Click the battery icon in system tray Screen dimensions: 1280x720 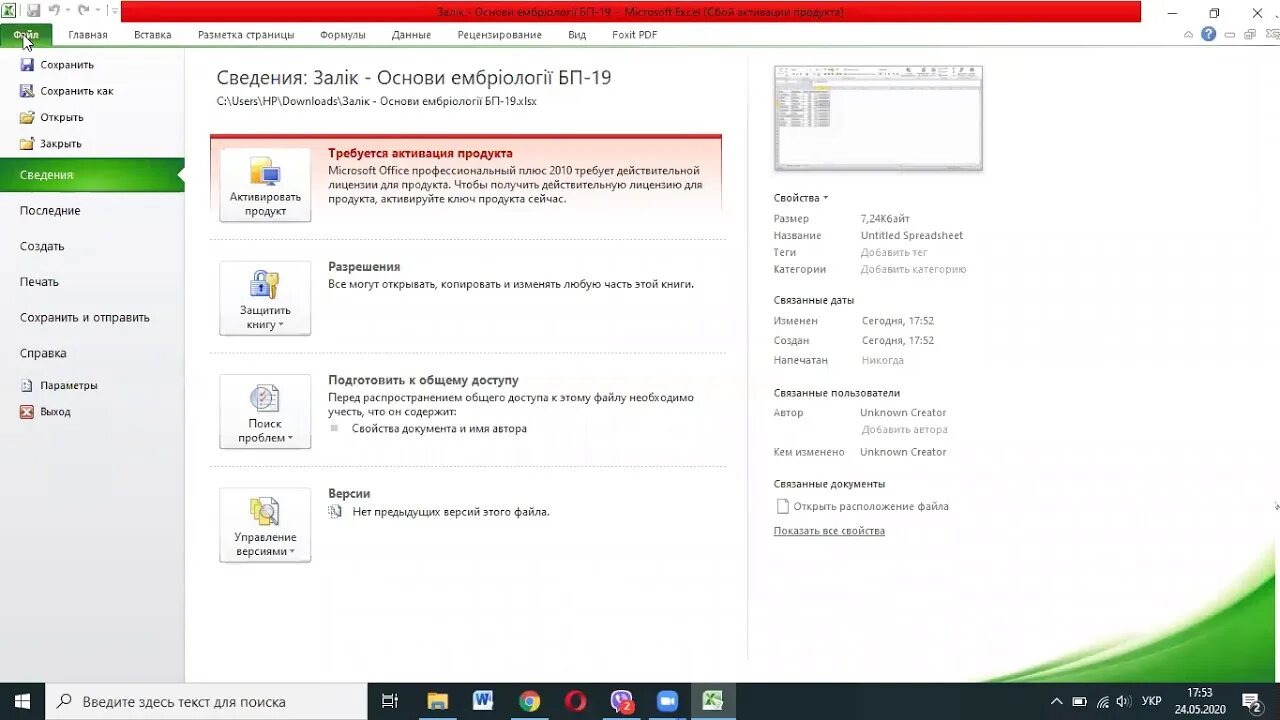1079,701
